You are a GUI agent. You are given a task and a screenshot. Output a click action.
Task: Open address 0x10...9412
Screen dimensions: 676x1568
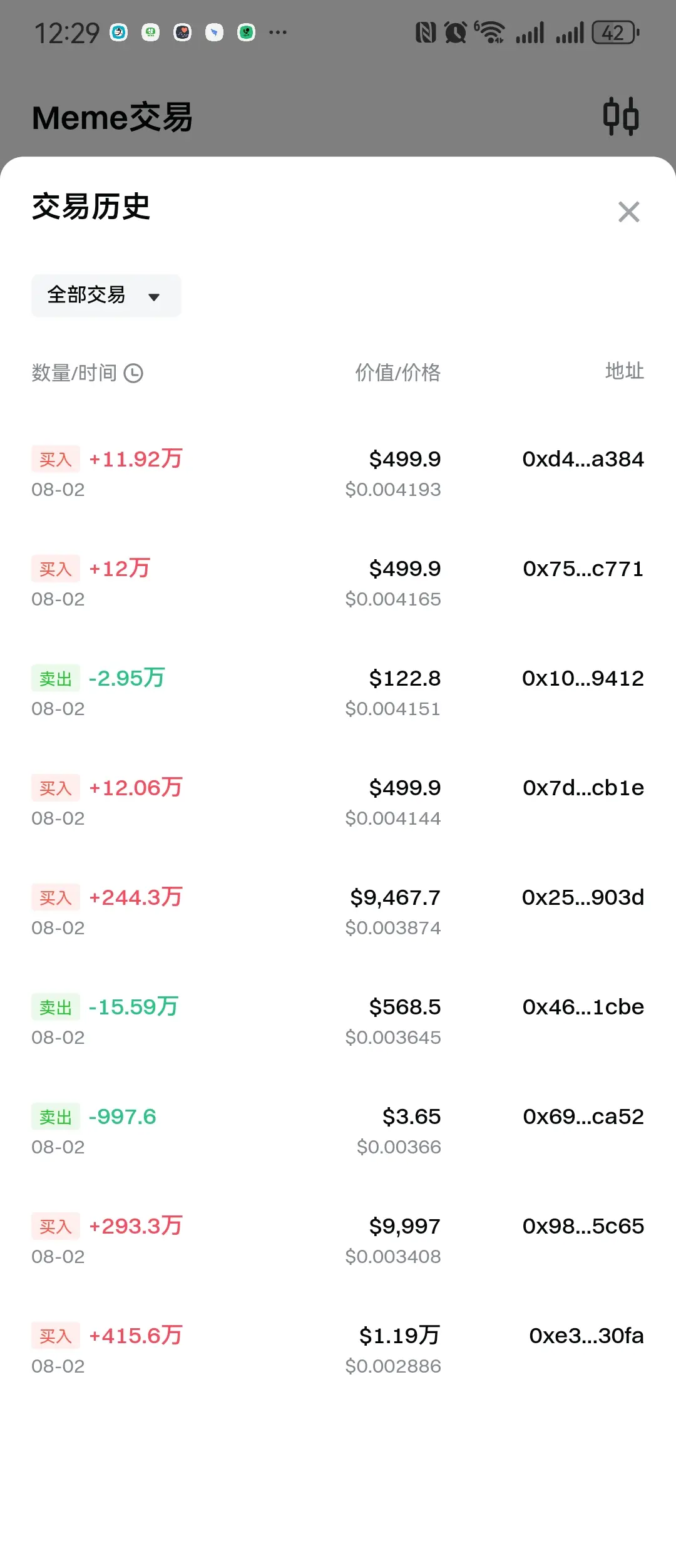coord(583,678)
